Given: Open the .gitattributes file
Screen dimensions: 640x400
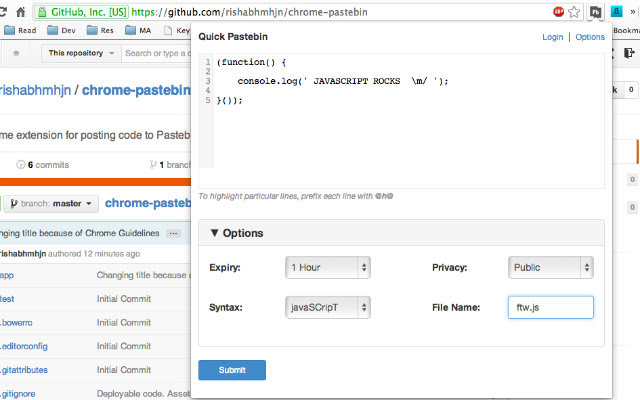Looking at the screenshot, I should coord(24,370).
